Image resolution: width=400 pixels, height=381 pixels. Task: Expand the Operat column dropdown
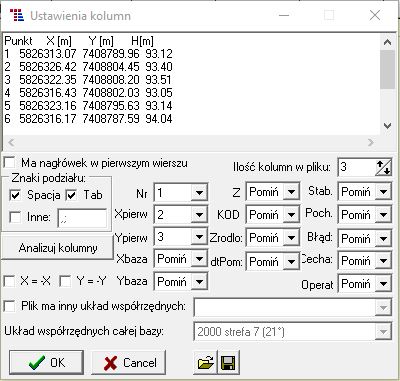pos(383,284)
